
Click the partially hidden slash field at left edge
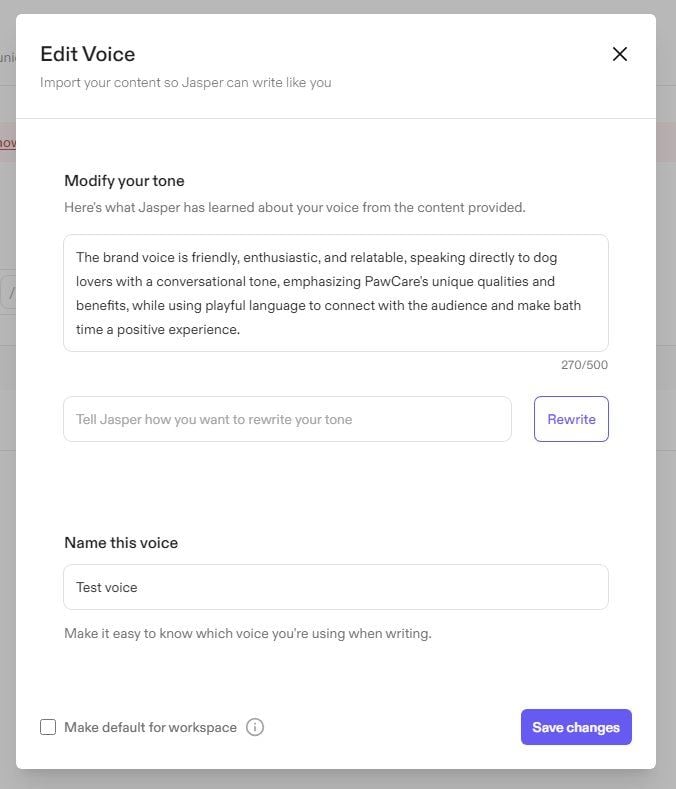(8, 293)
